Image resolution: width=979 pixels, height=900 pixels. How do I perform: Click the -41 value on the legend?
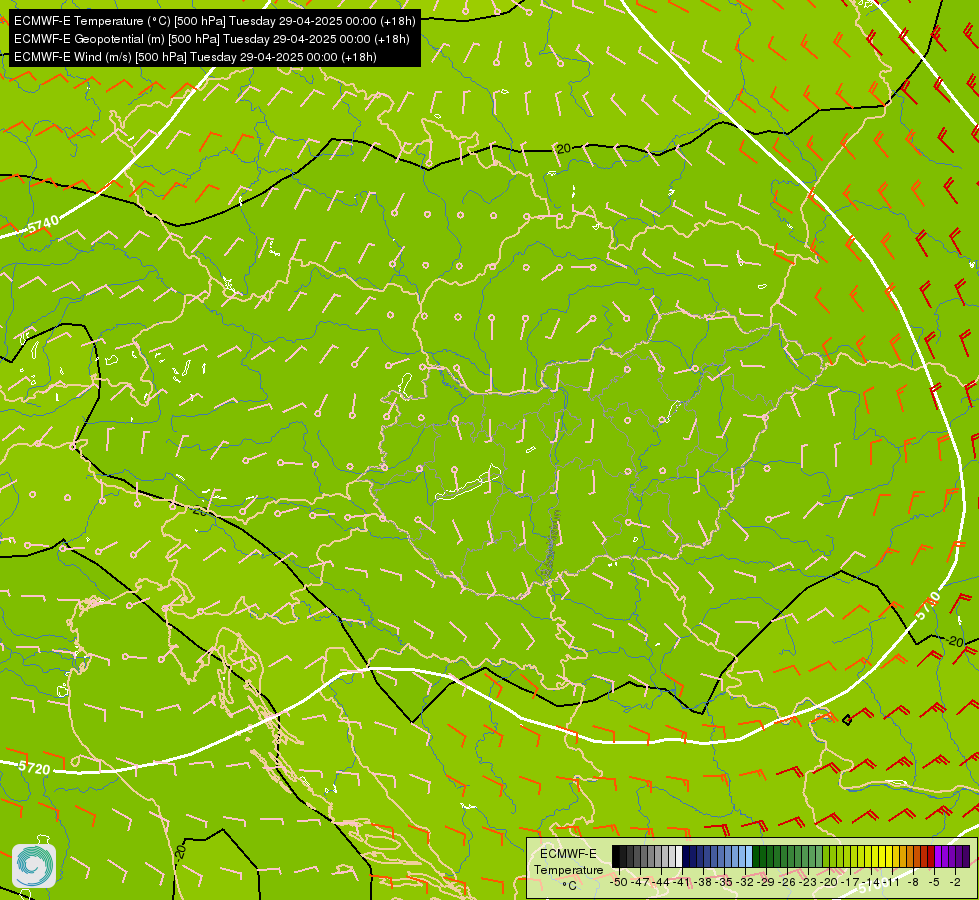click(682, 883)
